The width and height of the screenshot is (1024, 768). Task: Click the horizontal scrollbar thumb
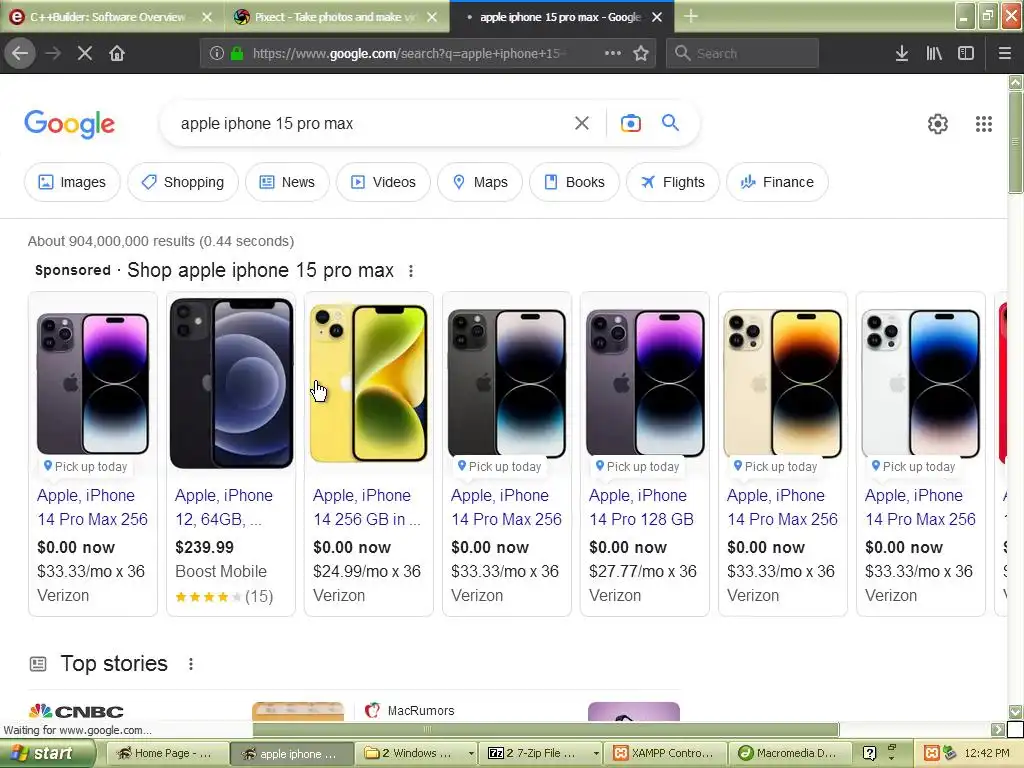[545, 729]
